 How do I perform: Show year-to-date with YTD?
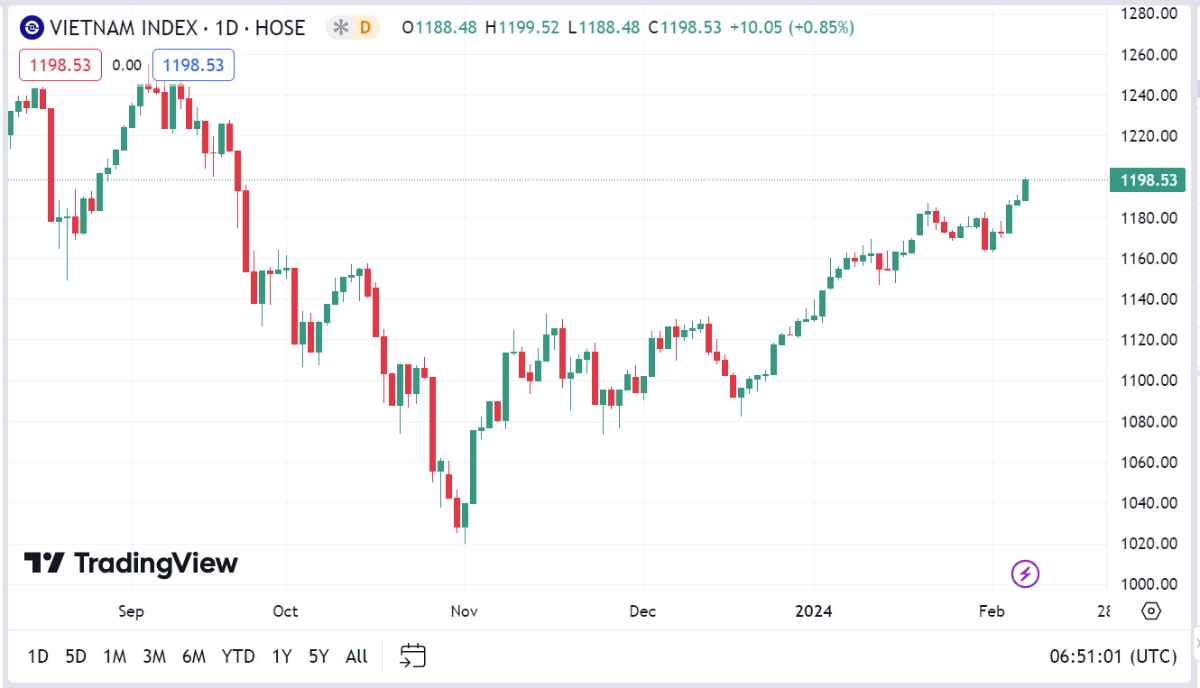(x=238, y=657)
